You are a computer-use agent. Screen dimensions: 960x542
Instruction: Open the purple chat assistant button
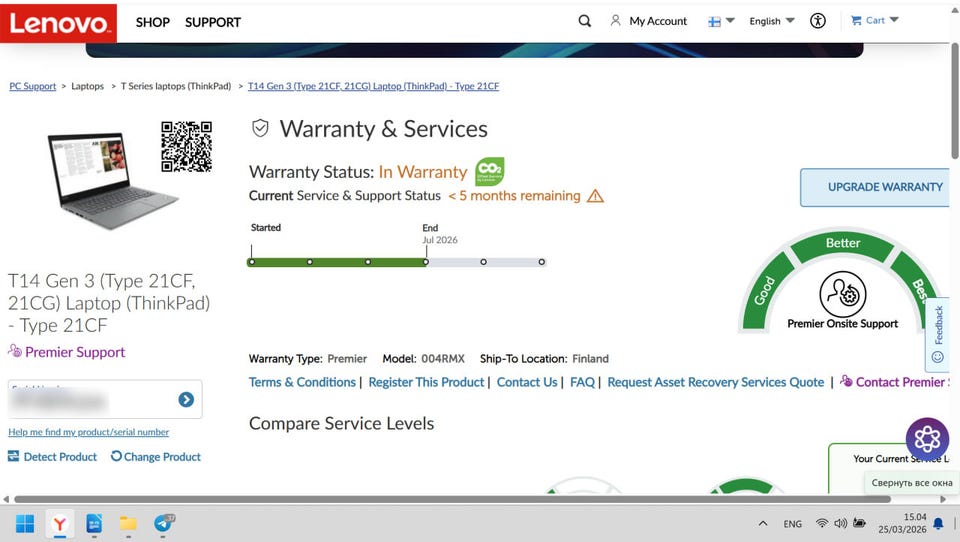927,438
